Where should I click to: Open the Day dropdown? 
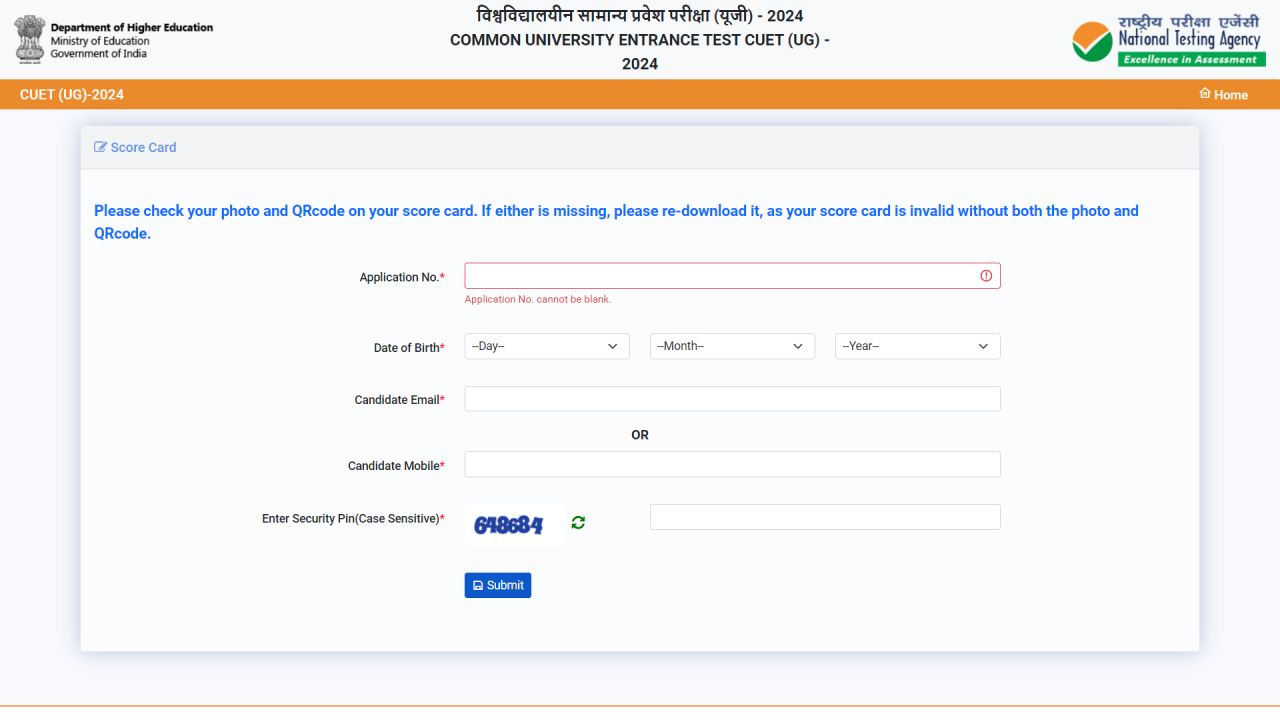tap(547, 346)
